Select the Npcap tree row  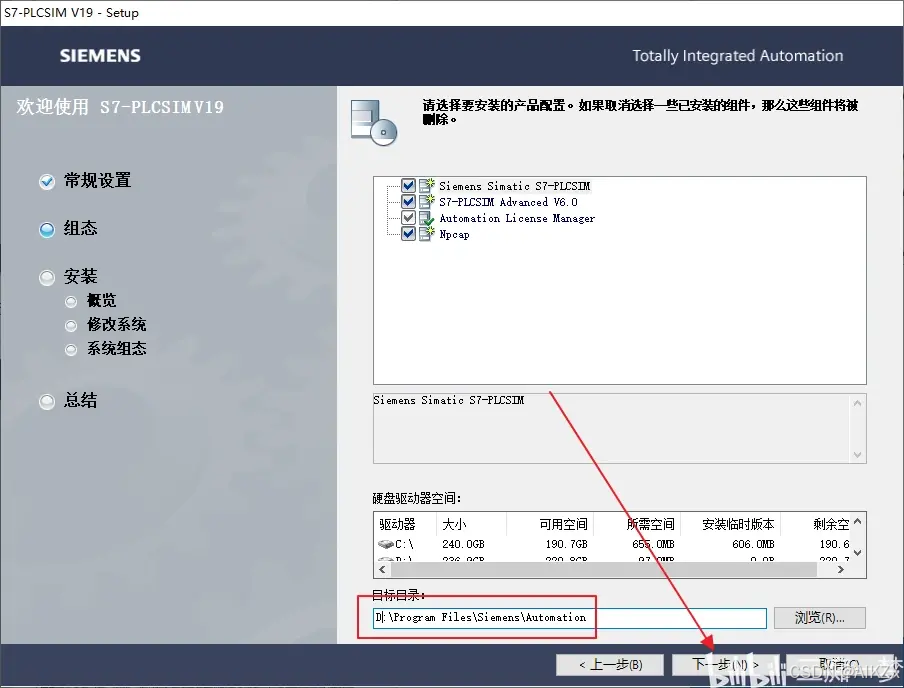[x=454, y=234]
